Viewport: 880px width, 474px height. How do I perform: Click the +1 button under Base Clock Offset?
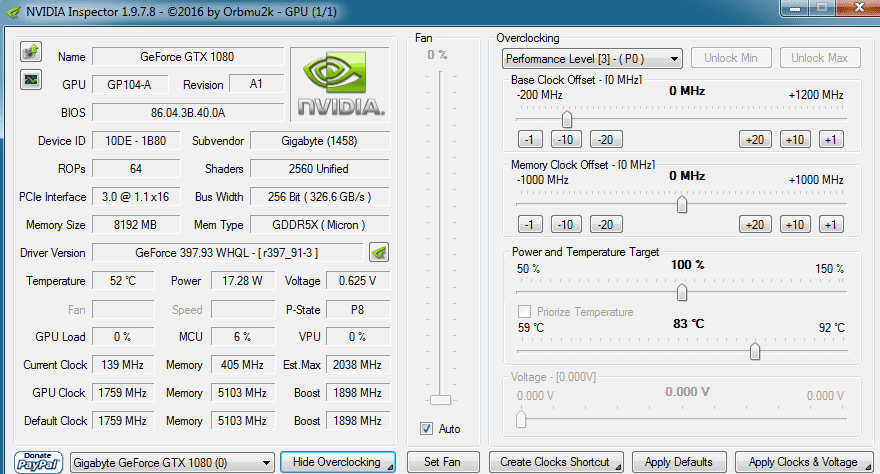(831, 140)
